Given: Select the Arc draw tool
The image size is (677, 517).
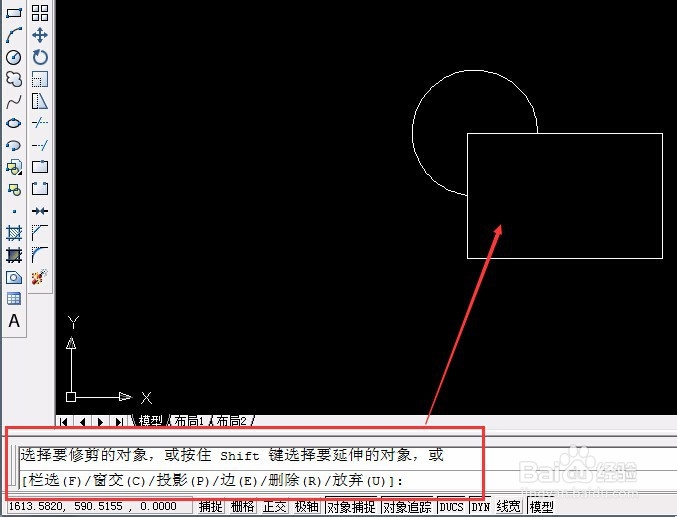Looking at the screenshot, I should [x=14, y=35].
